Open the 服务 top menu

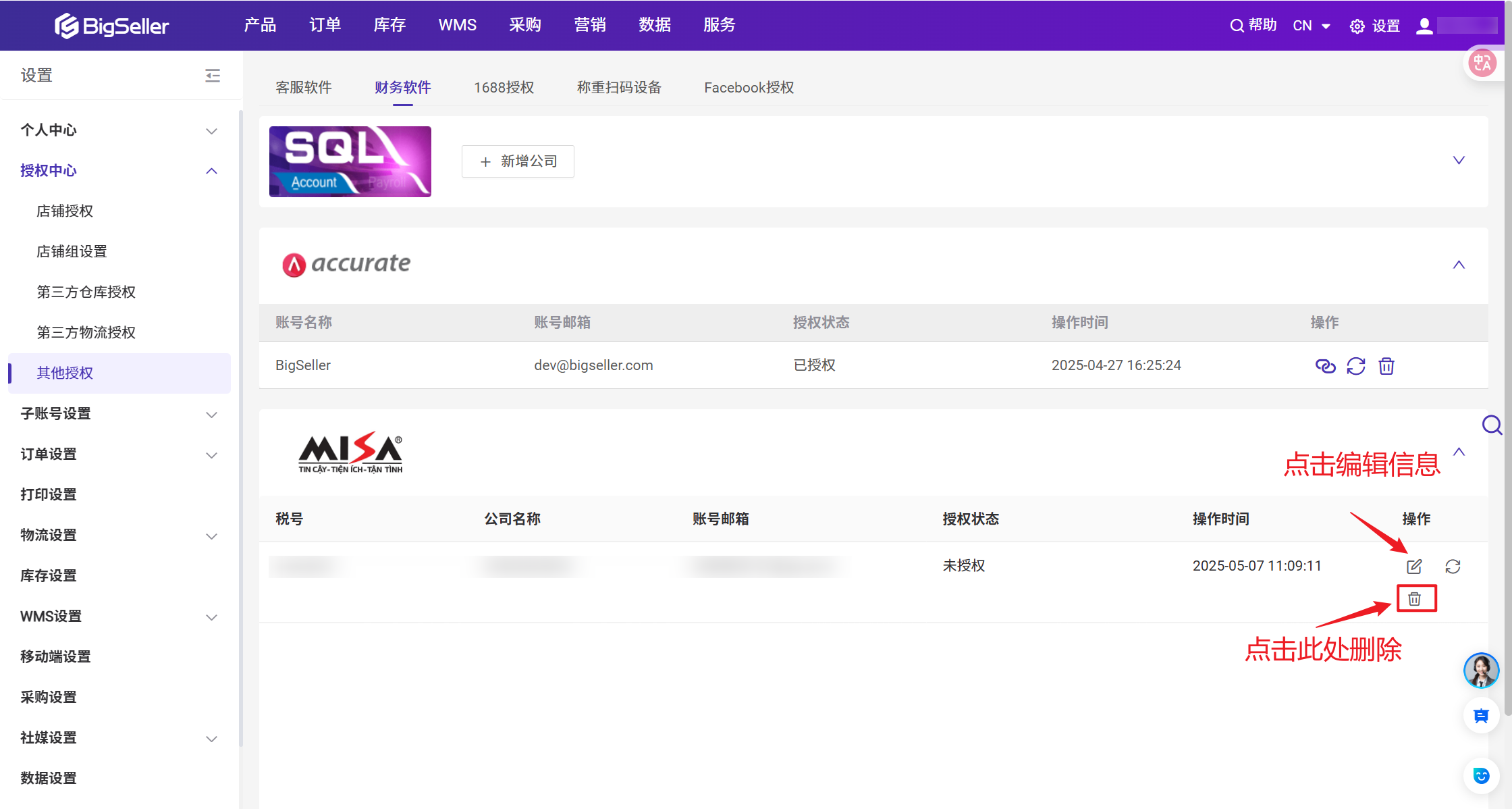click(720, 25)
